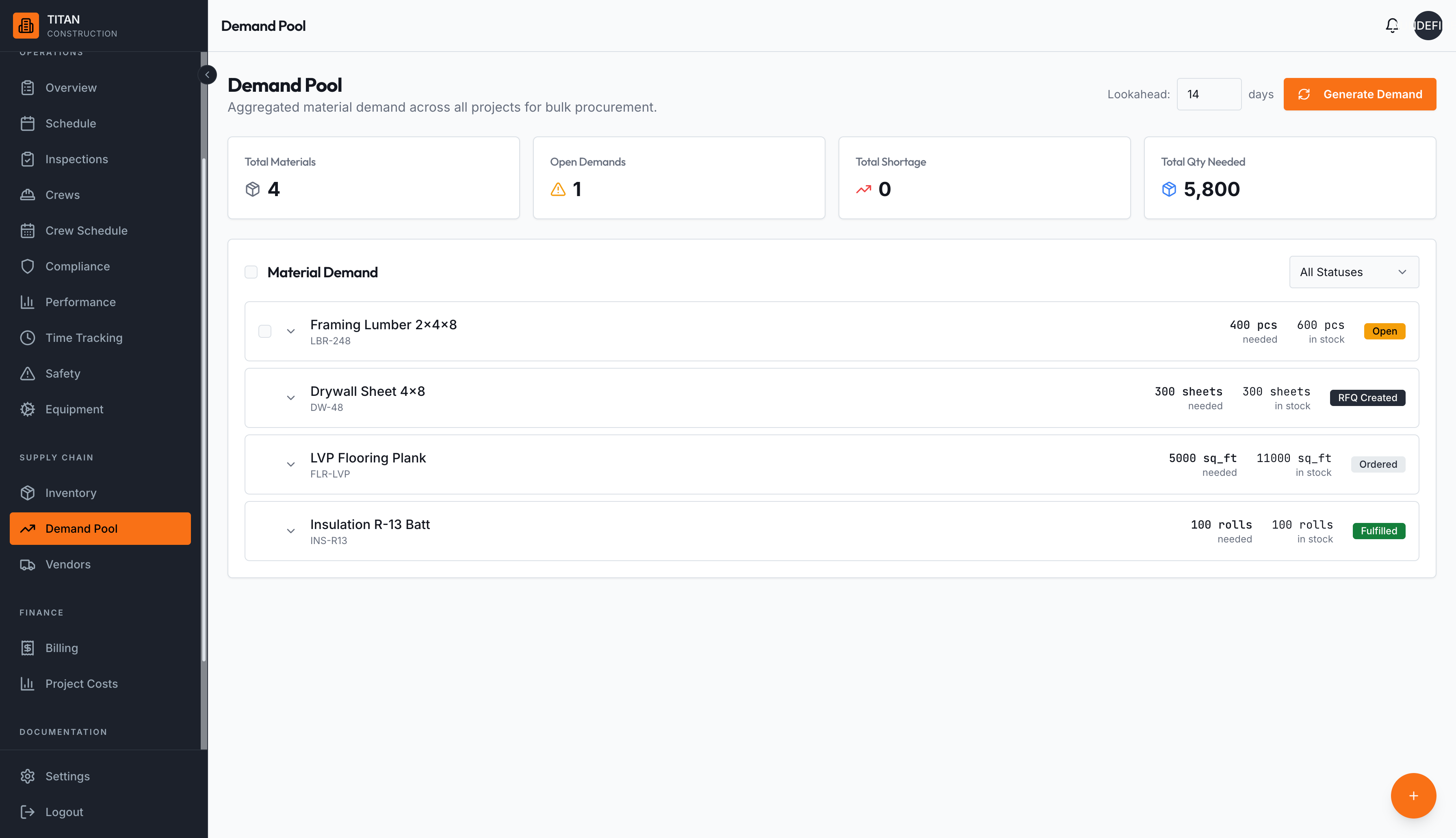Image resolution: width=1456 pixels, height=838 pixels.
Task: Go to the Overview page
Action: pyautogui.click(x=100, y=88)
